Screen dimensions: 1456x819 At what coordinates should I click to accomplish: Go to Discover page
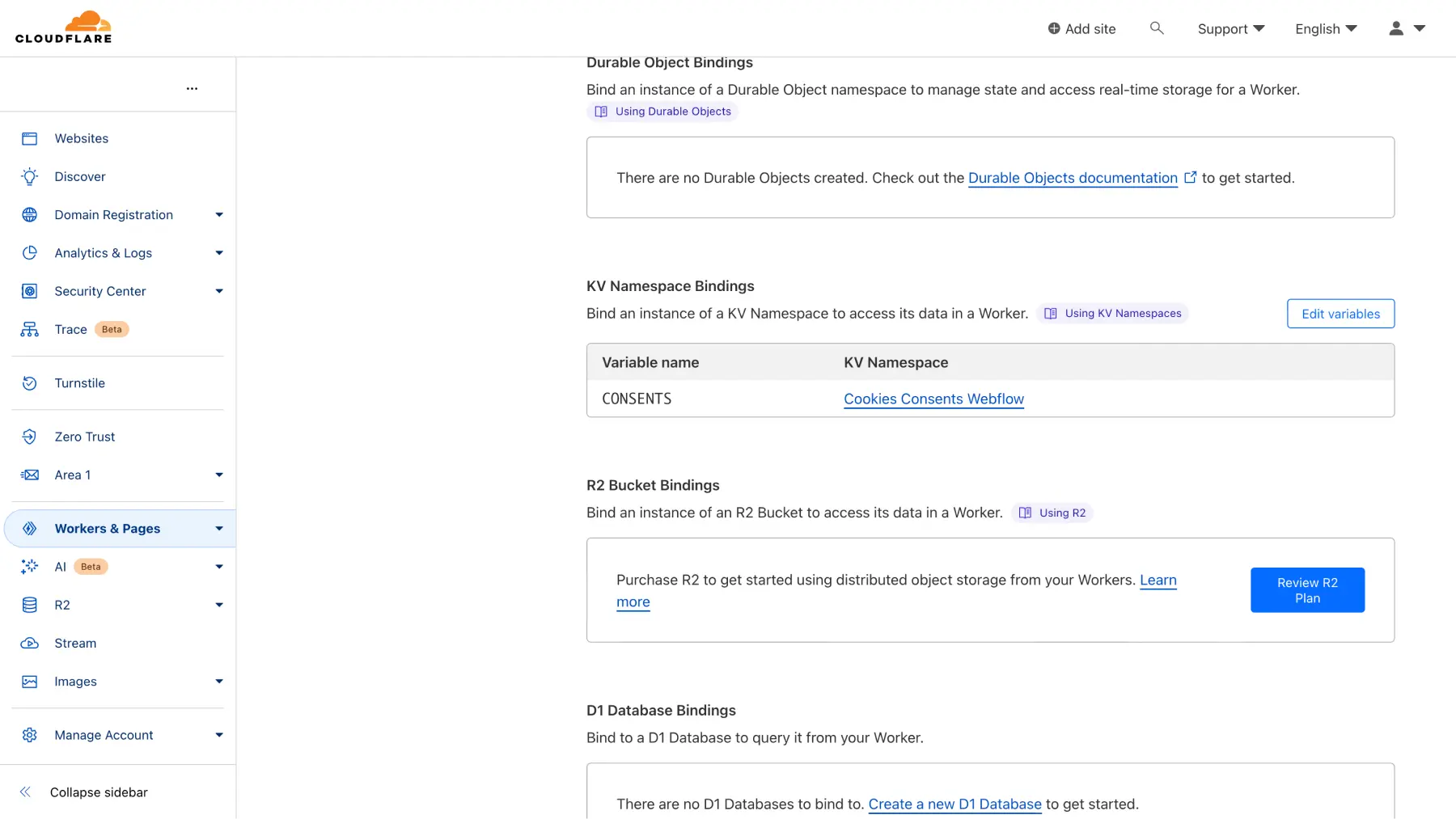[80, 176]
